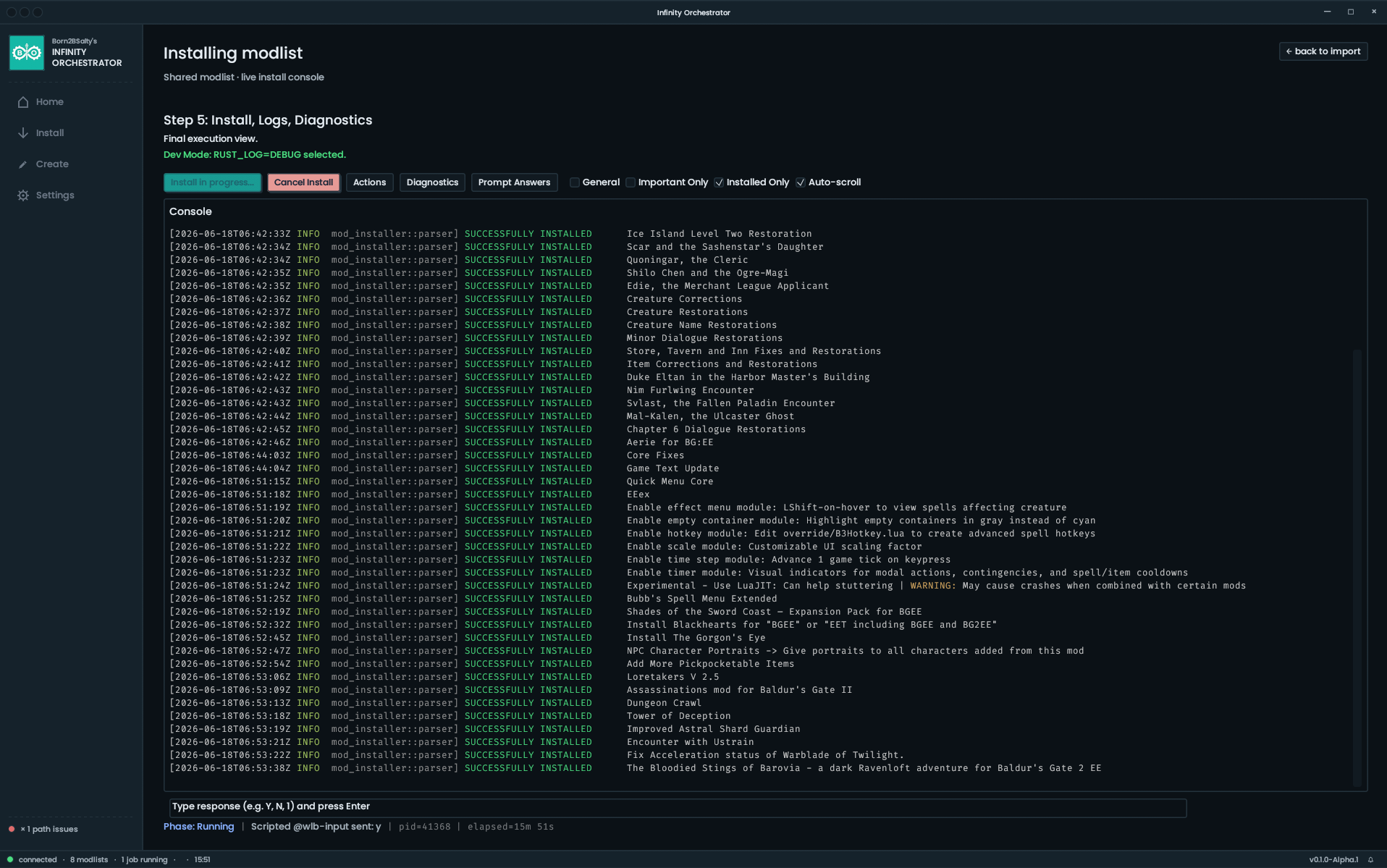Click the '1 job running' status entry
The image size is (1387, 868).
(x=144, y=860)
